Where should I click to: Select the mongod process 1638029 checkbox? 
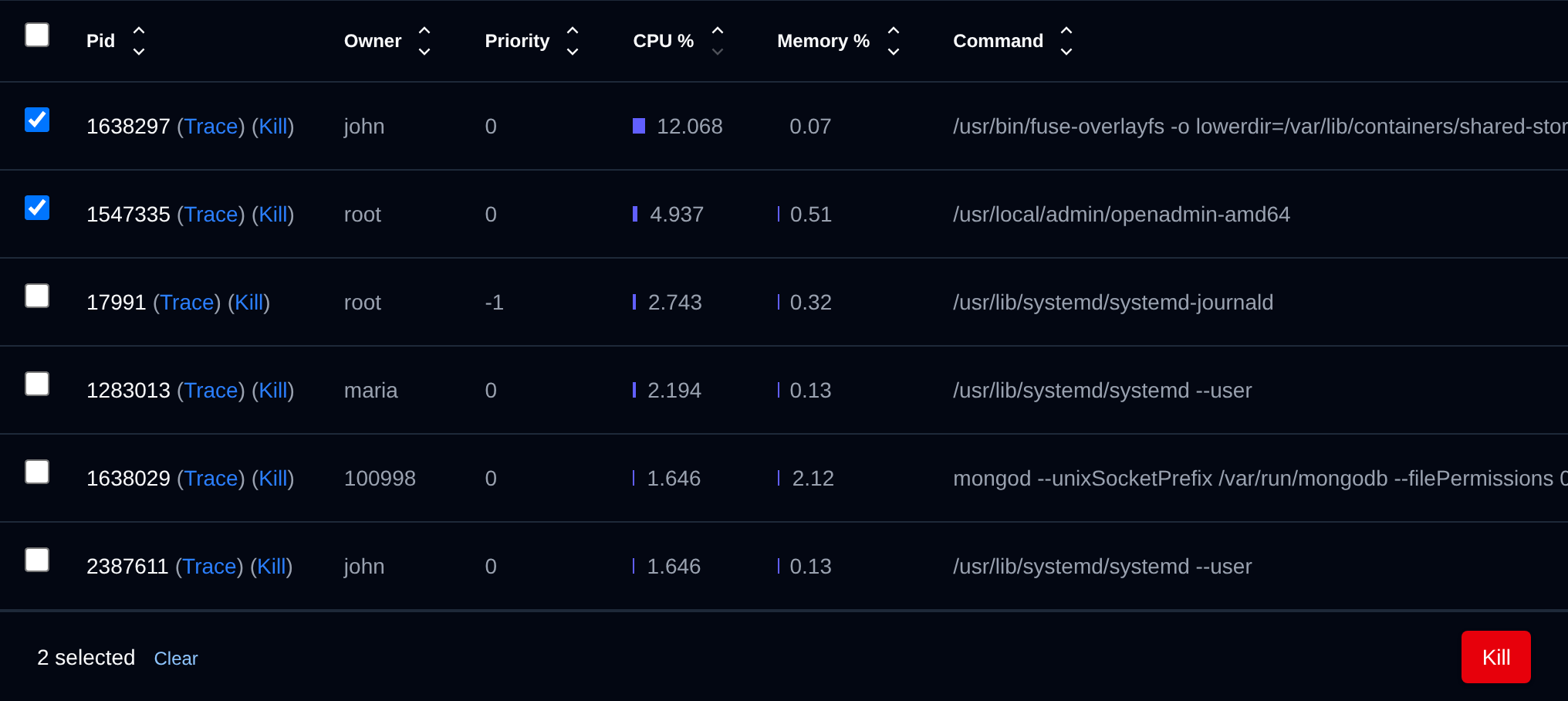click(x=37, y=472)
